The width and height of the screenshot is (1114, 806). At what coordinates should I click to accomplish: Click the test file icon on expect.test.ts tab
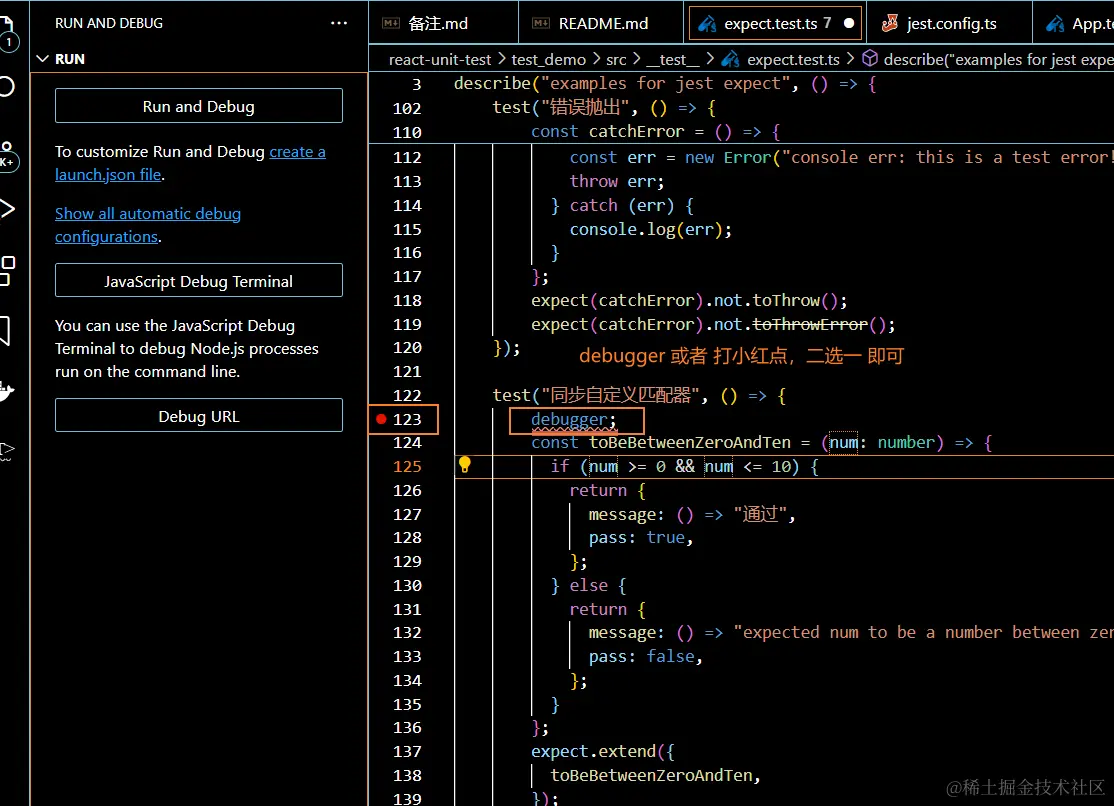(x=707, y=23)
